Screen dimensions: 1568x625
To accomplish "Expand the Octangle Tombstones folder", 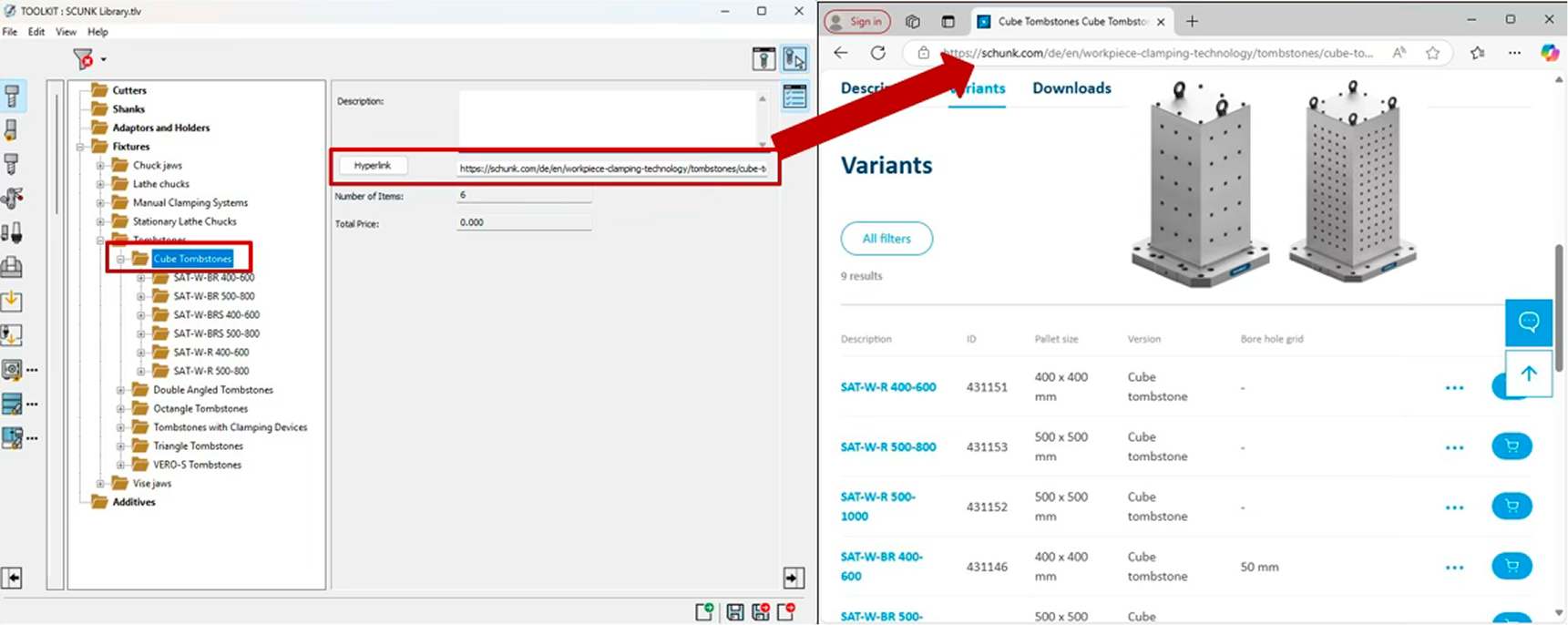I will (x=120, y=409).
